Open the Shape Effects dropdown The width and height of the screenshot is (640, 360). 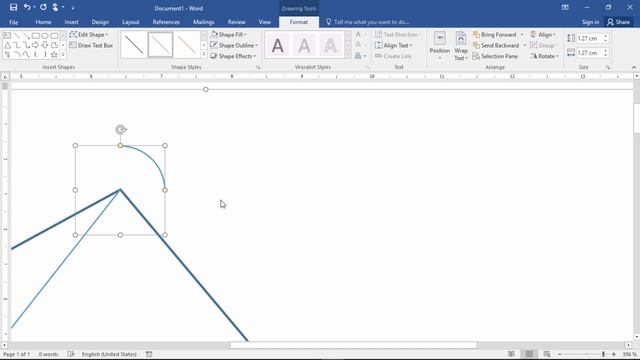(x=233, y=56)
